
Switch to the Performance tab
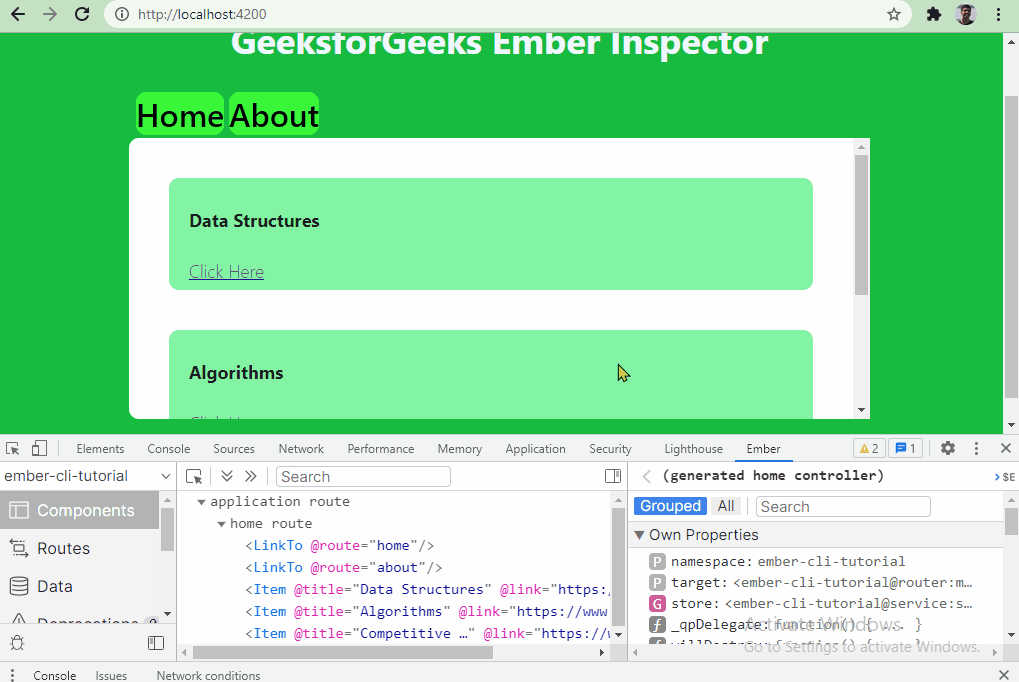(380, 449)
